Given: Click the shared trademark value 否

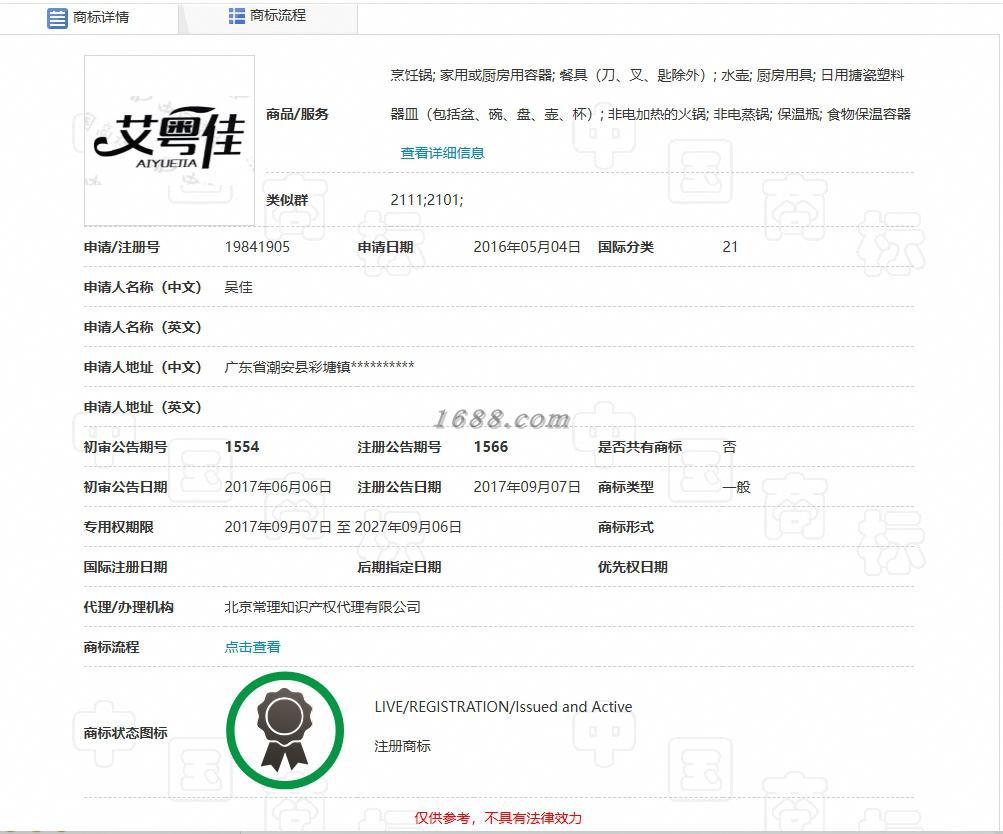Looking at the screenshot, I should click(729, 447).
